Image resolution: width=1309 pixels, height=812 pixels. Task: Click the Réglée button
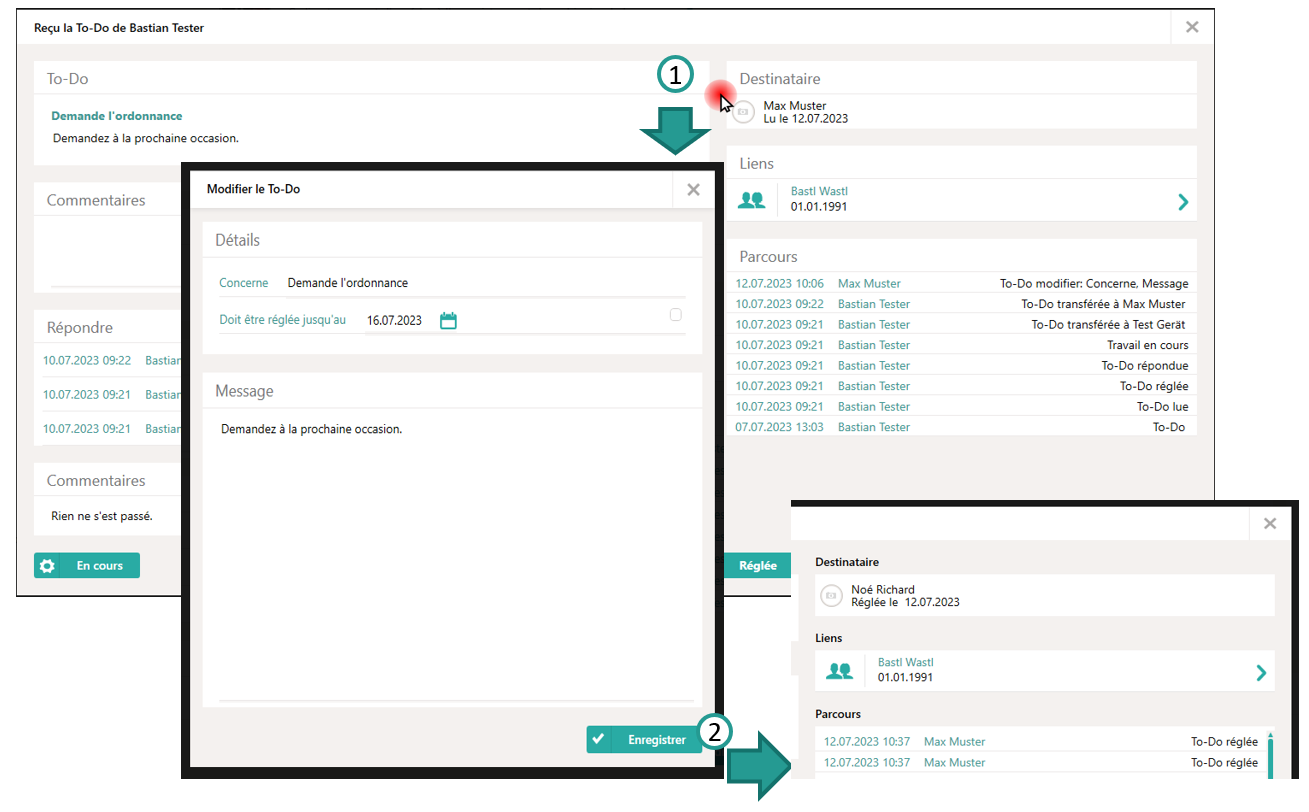(757, 566)
